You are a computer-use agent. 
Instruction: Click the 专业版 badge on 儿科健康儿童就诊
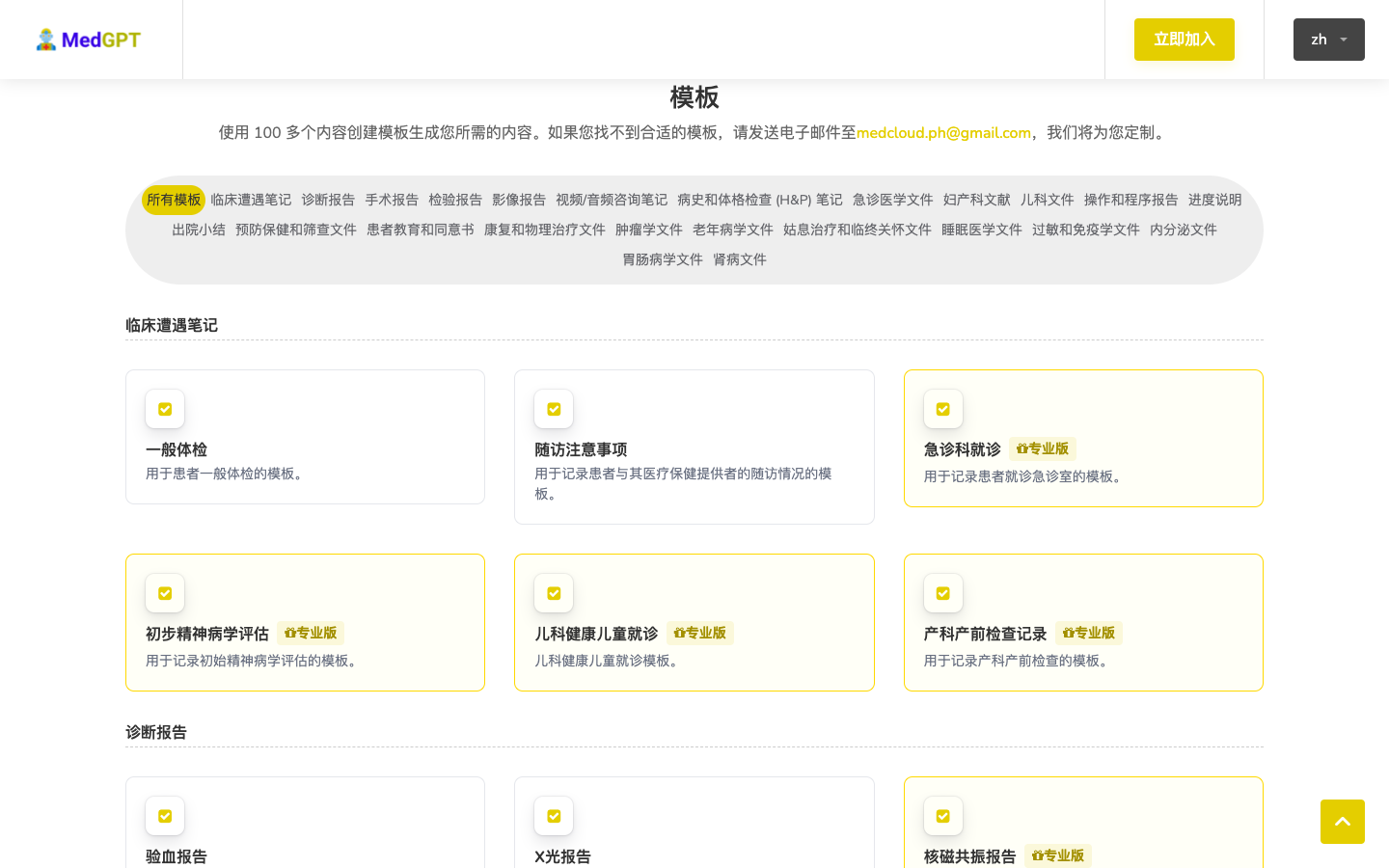(x=700, y=633)
